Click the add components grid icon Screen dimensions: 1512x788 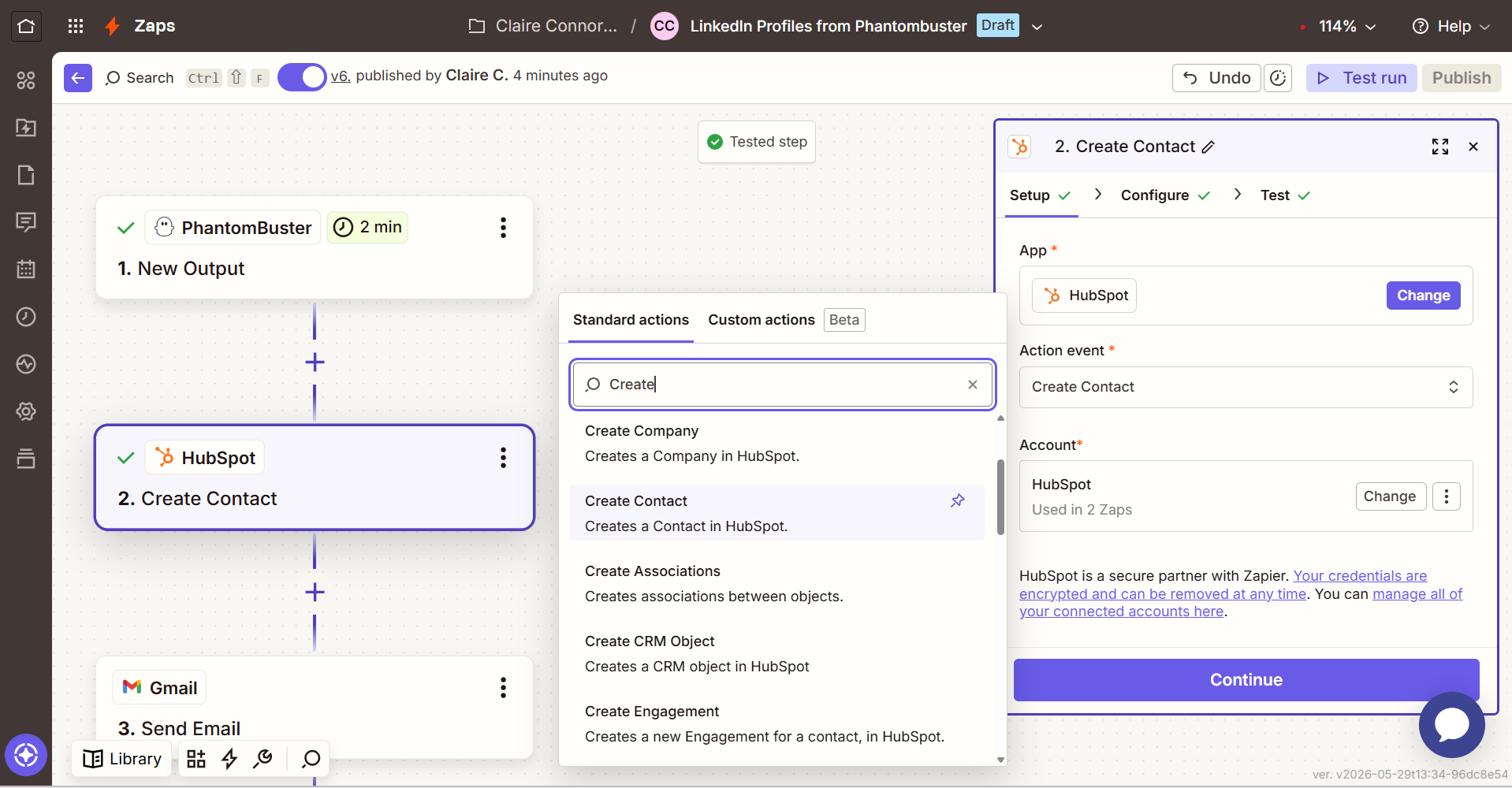[x=196, y=759]
